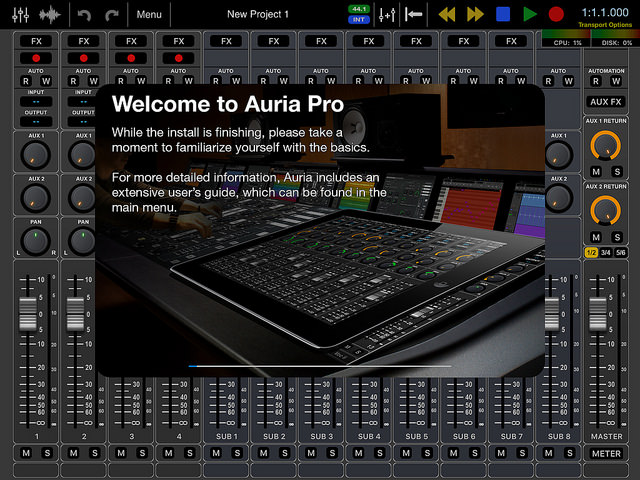Toggle the INT sync indicator
The width and height of the screenshot is (640, 480).
click(359, 19)
